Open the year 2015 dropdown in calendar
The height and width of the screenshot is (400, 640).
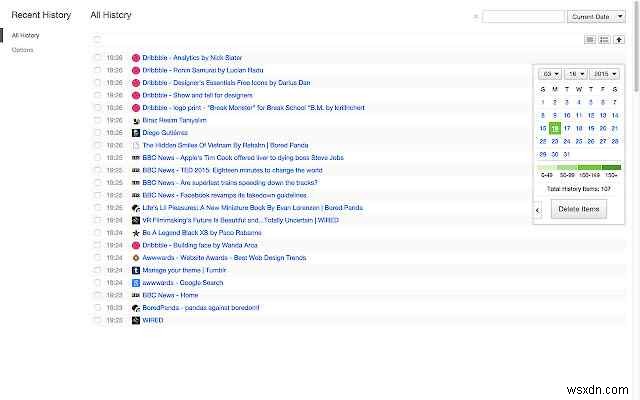(x=604, y=74)
